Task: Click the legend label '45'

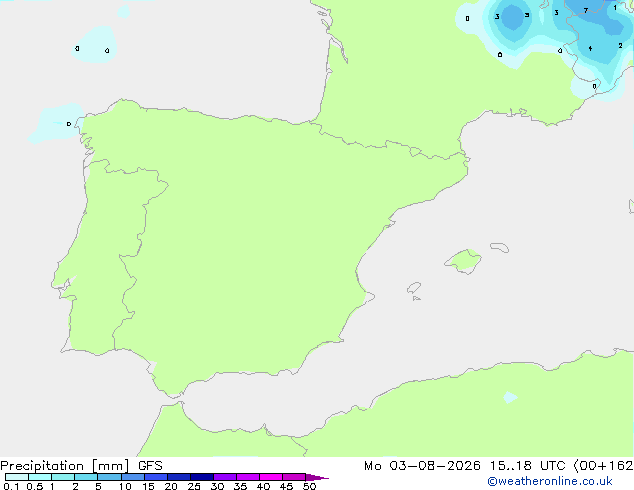Action: (x=286, y=486)
